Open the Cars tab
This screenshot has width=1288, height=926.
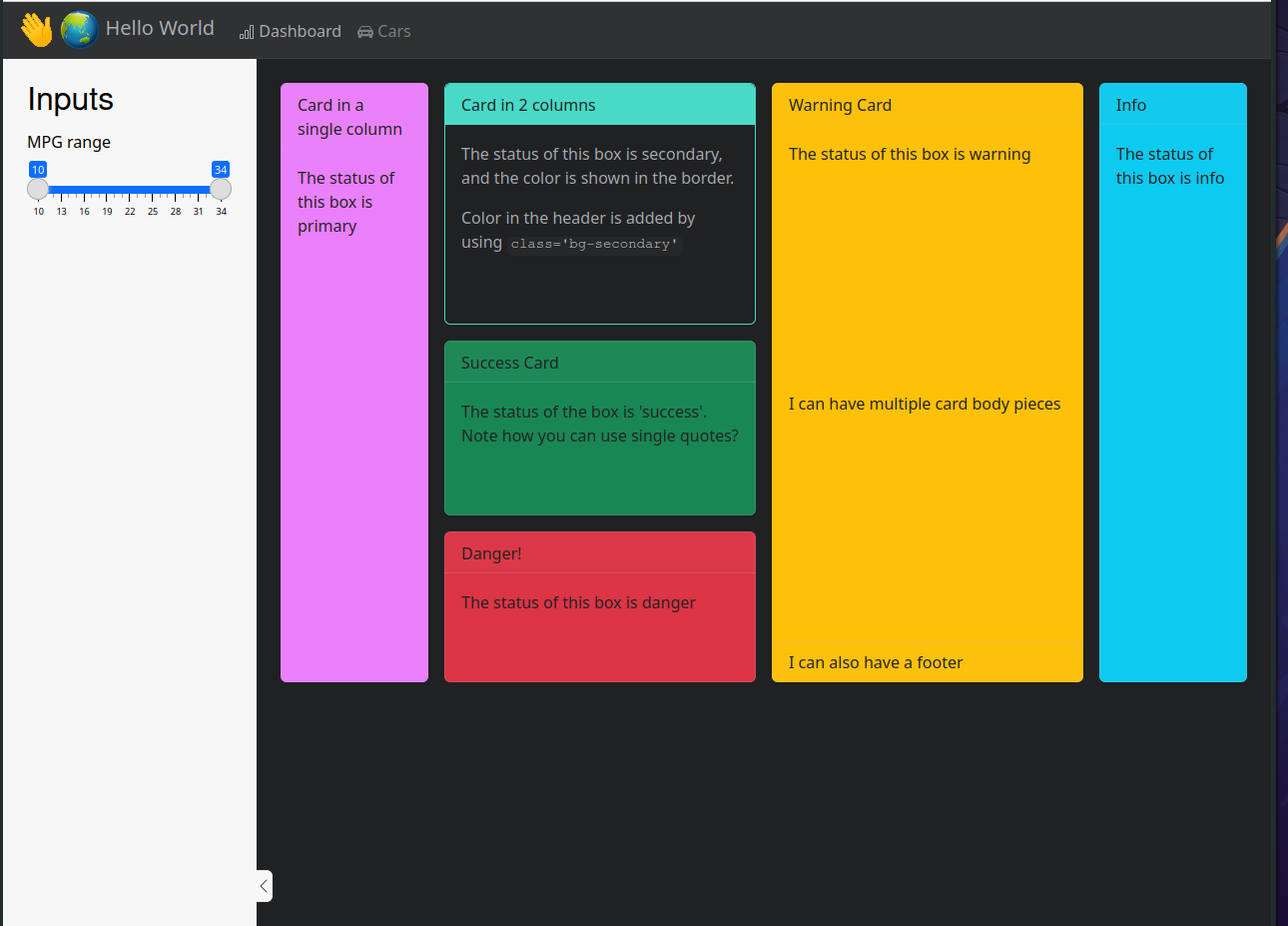point(384,31)
